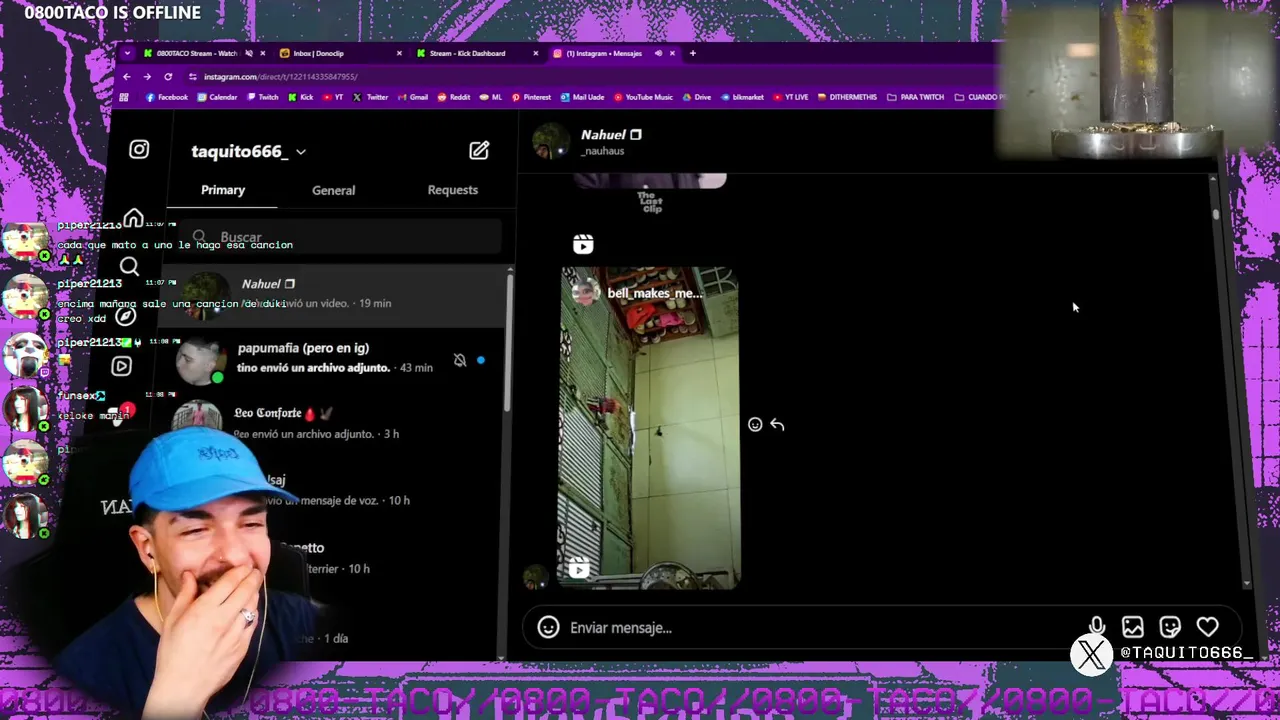Viewport: 1280px width, 720px height.
Task: Go back in the browser
Action: click(127, 77)
